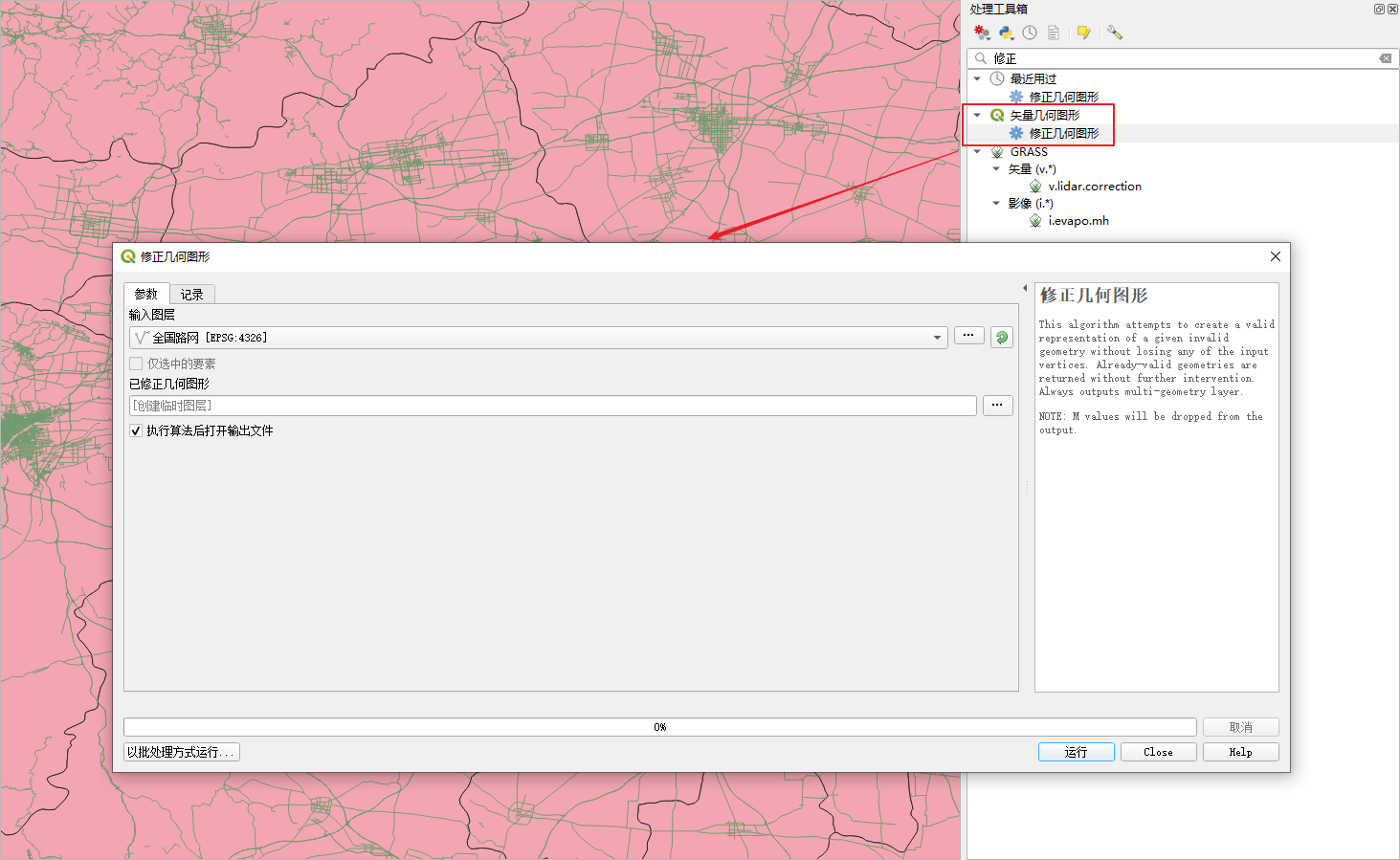This screenshot has width=1400, height=860.
Task: Click the edit features in-place icon
Action: tap(1083, 32)
